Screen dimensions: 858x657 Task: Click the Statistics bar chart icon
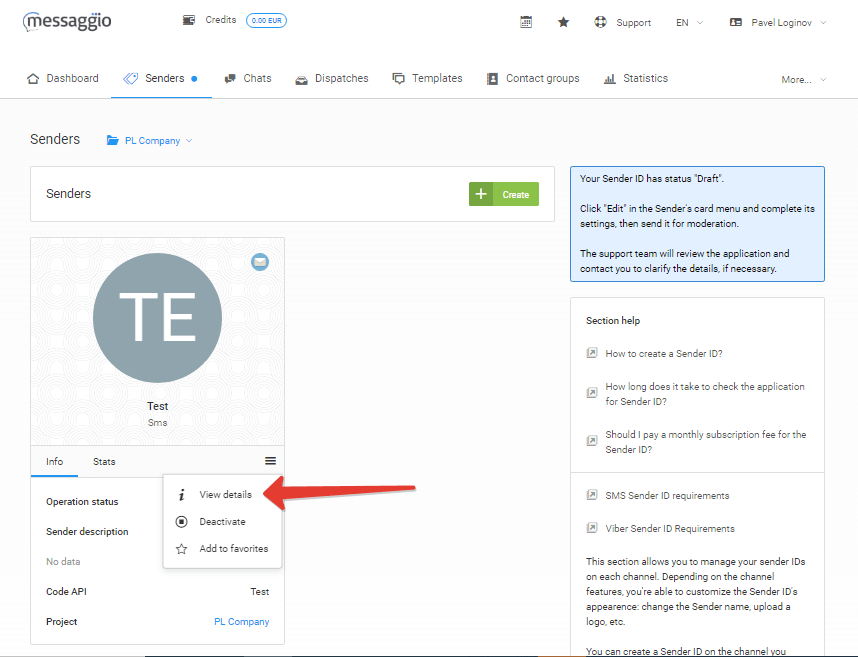pos(610,79)
